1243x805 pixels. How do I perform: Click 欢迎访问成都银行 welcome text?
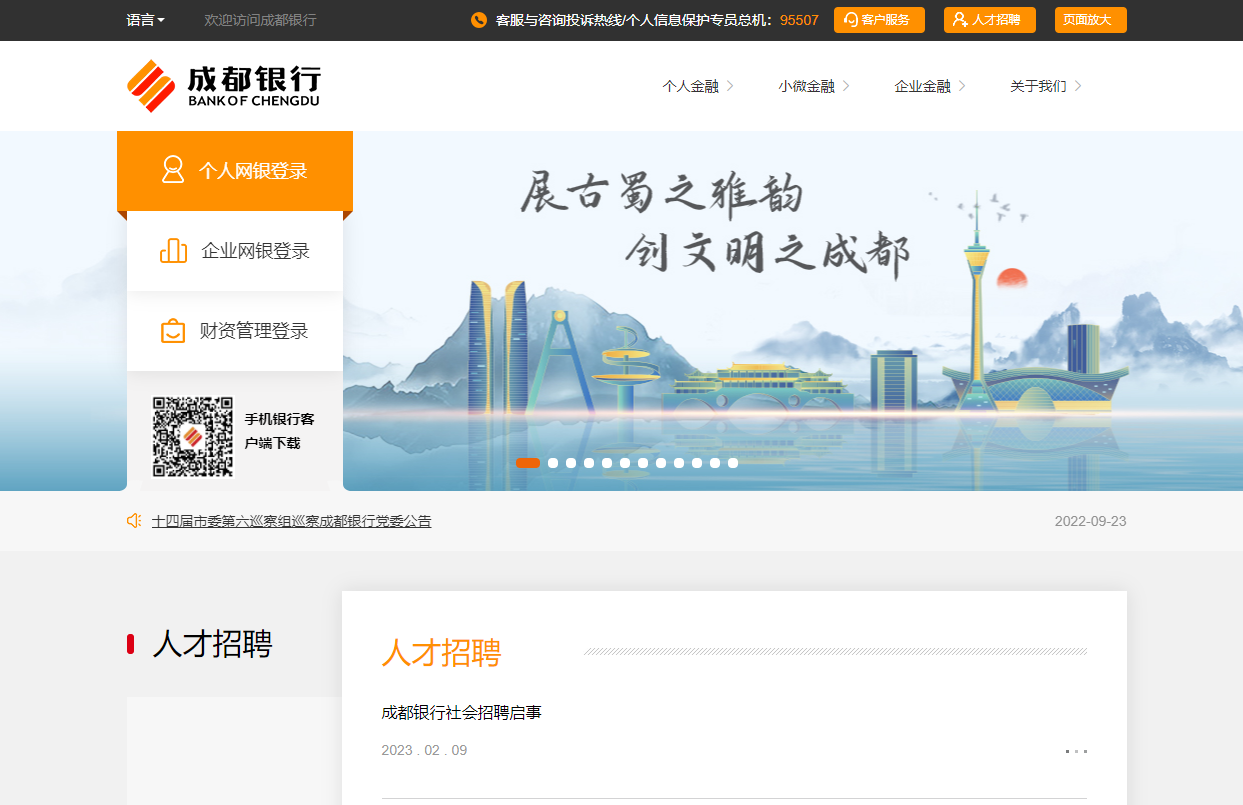point(260,20)
